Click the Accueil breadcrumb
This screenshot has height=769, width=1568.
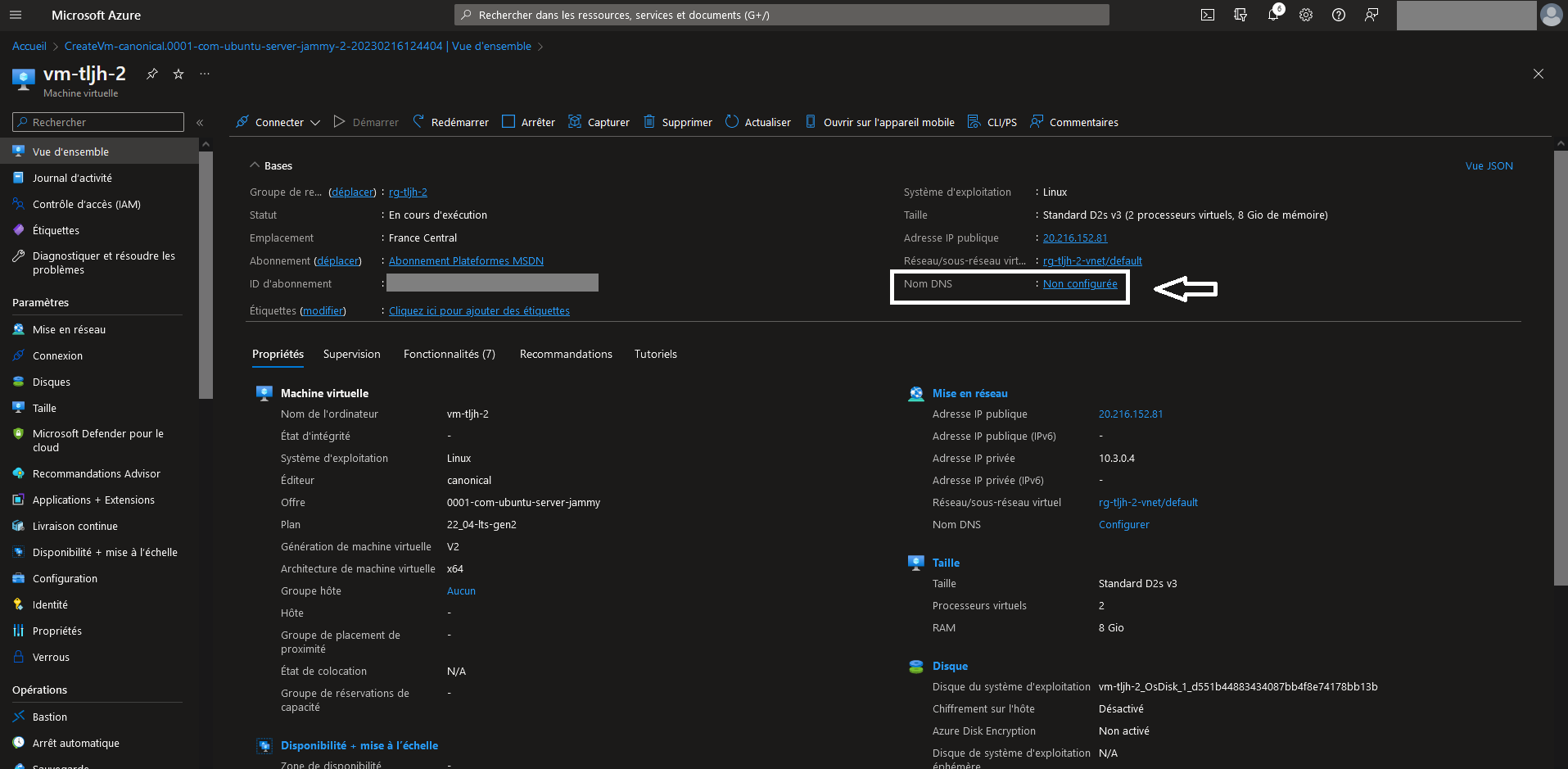(29, 46)
